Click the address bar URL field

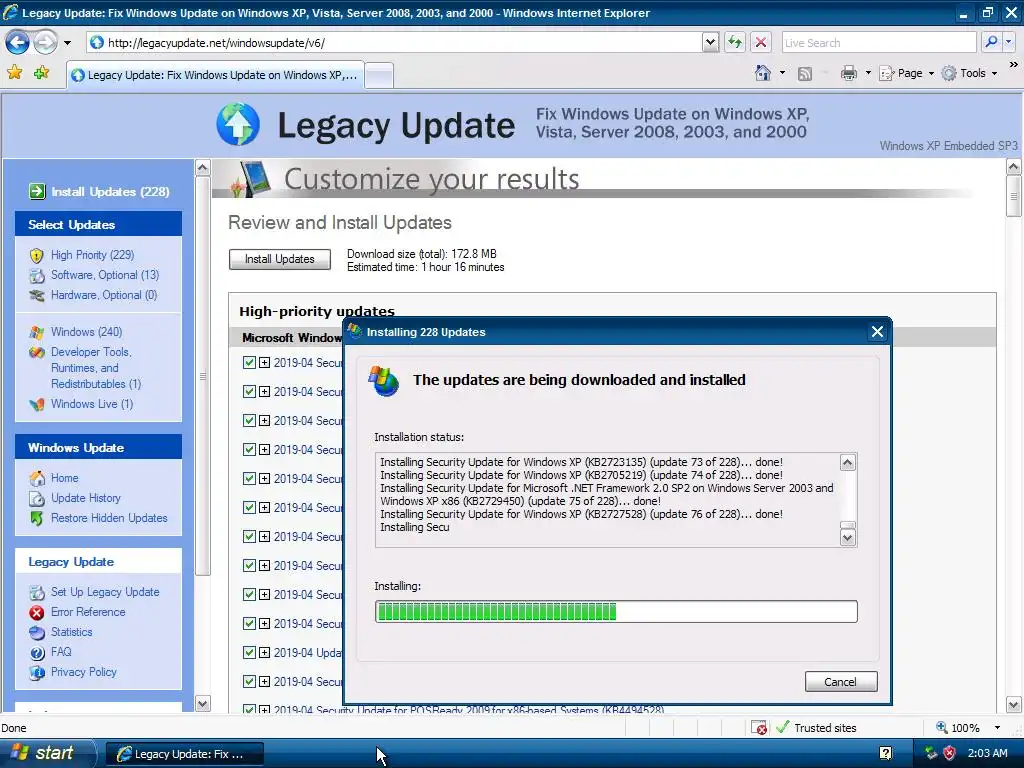394,43
